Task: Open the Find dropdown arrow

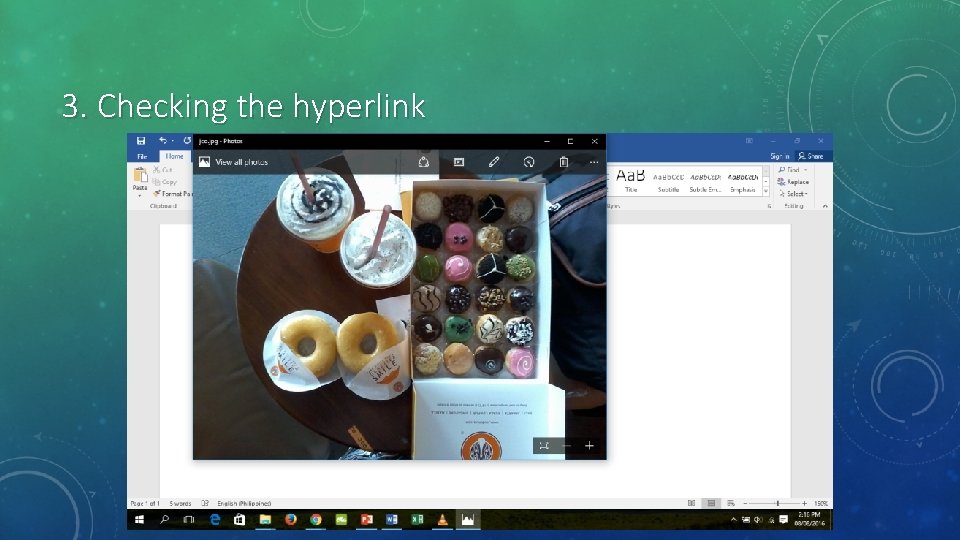Action: 806,170
